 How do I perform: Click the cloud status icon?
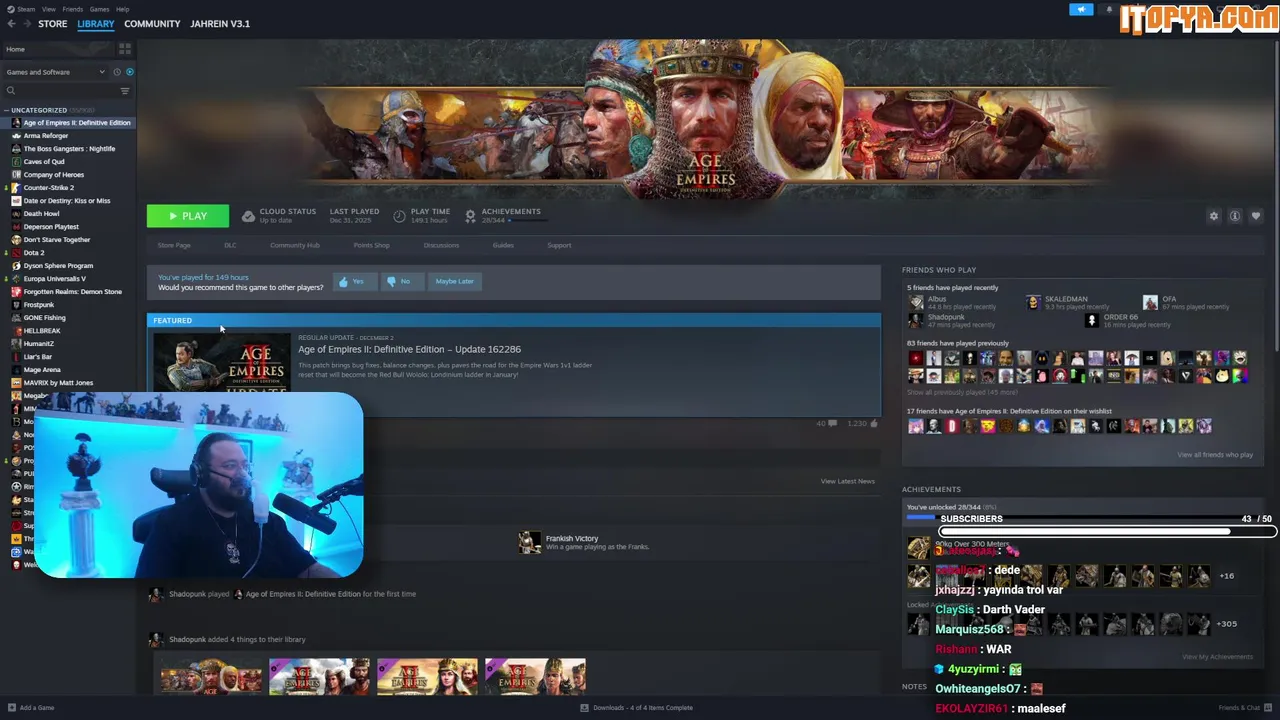248,216
